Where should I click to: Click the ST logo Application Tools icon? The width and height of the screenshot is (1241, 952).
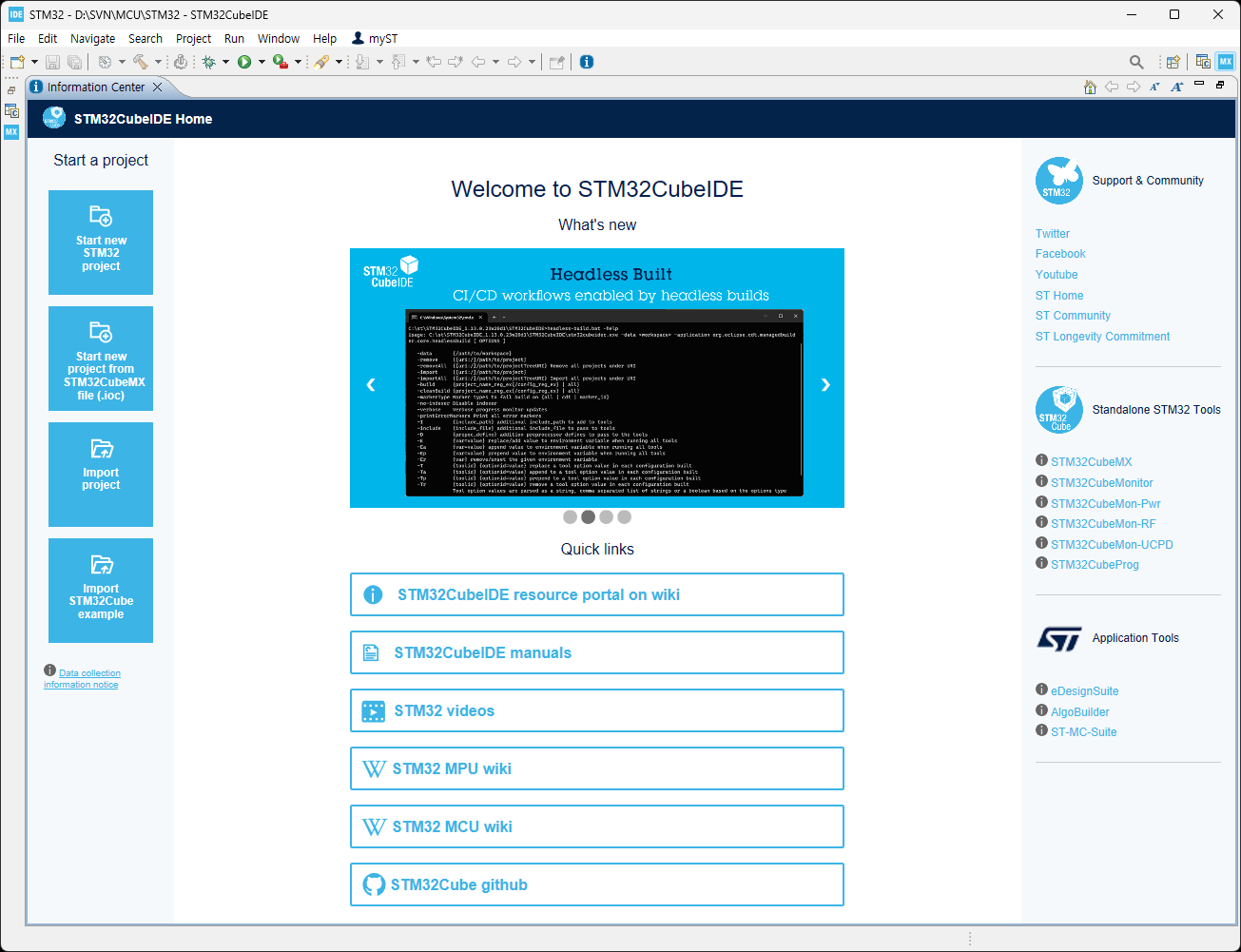pyautogui.click(x=1059, y=638)
